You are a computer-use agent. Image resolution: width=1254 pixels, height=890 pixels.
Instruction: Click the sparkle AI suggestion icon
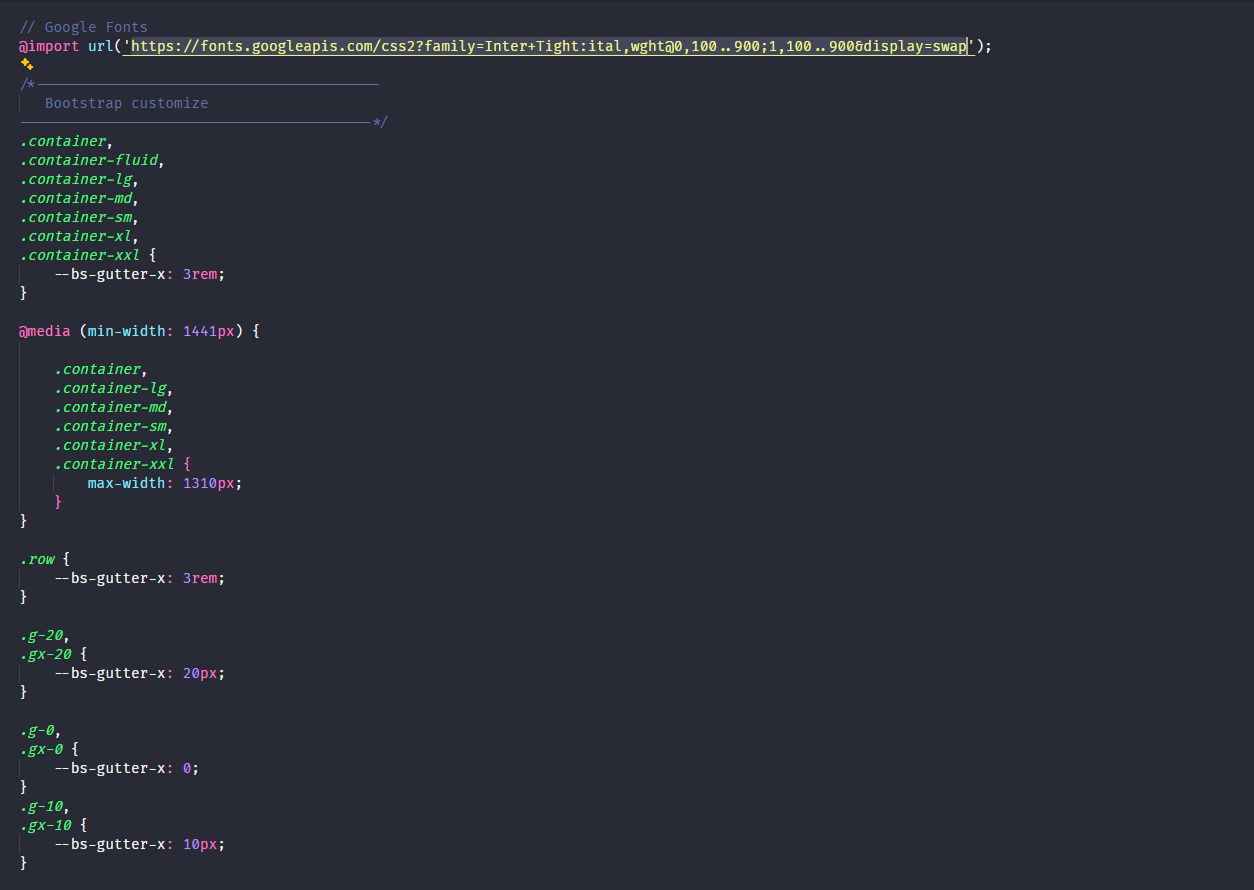click(26, 63)
